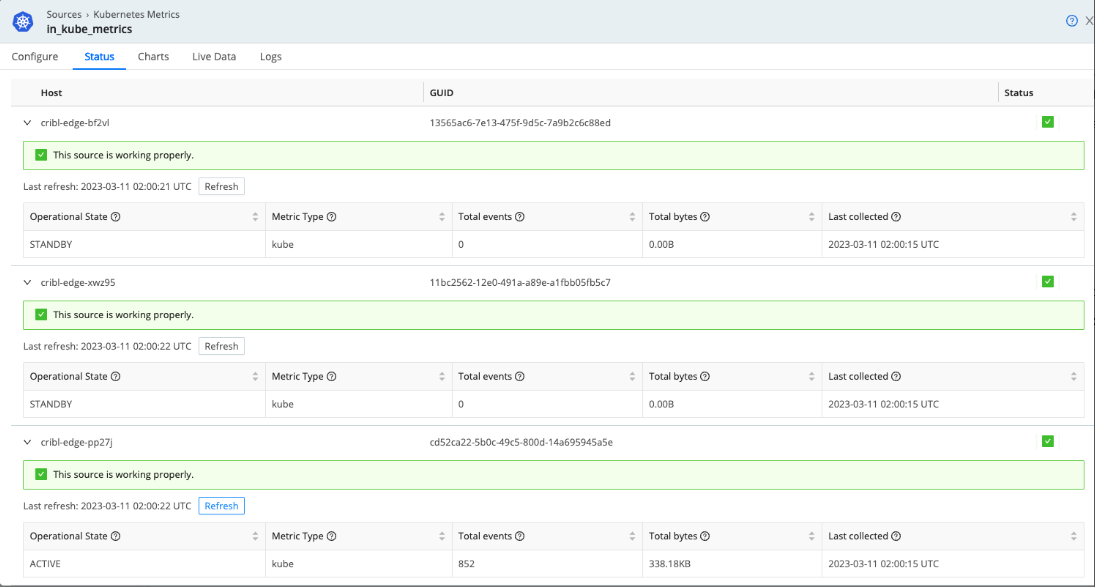
Task: Click the Sources breadcrumb link
Action: [x=64, y=15]
